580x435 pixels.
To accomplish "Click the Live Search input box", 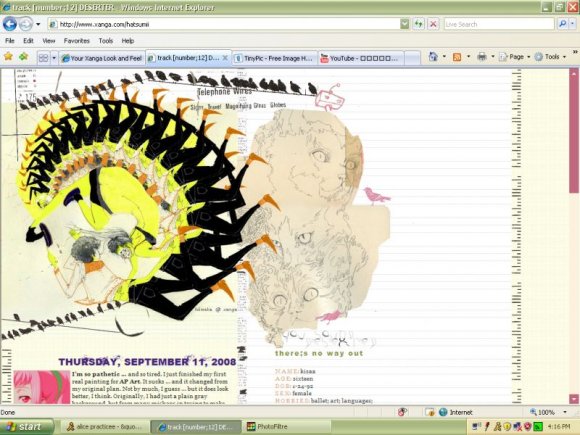I will coord(499,24).
